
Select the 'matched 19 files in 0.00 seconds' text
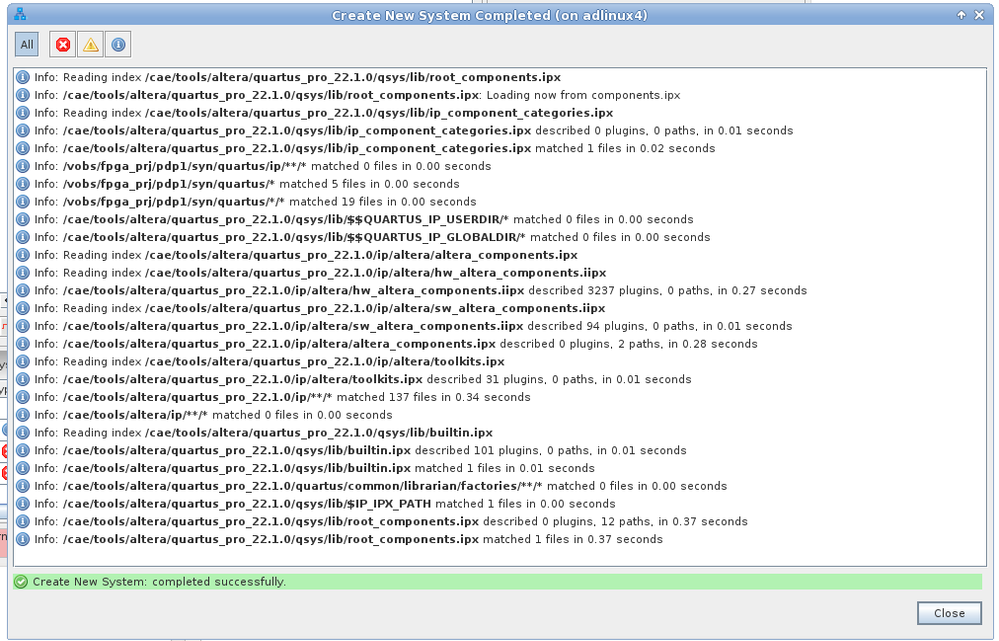coord(382,202)
